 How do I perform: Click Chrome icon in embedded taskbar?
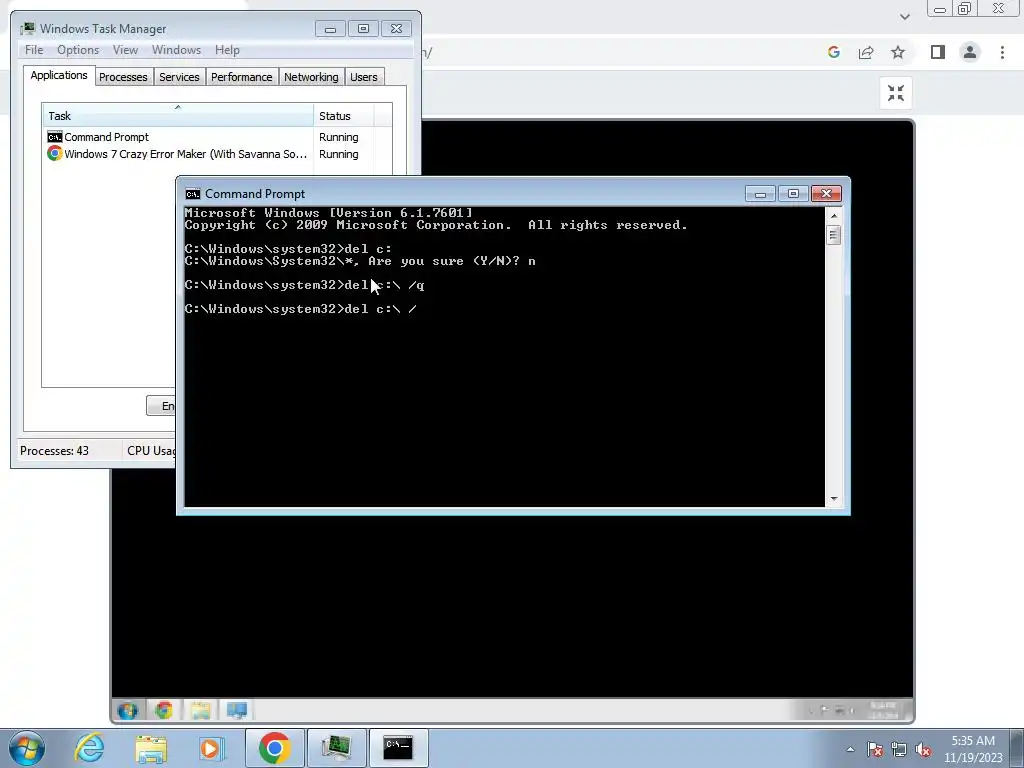point(164,710)
